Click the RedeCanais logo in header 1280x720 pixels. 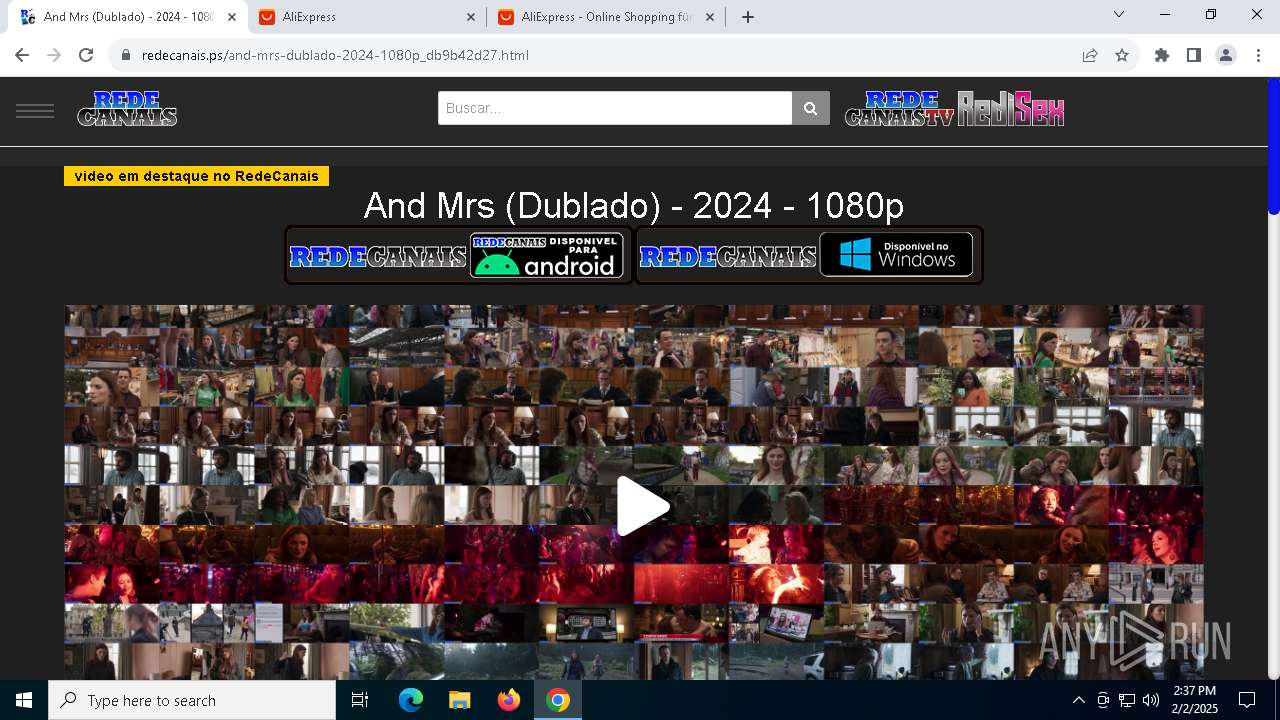pyautogui.click(x=127, y=108)
